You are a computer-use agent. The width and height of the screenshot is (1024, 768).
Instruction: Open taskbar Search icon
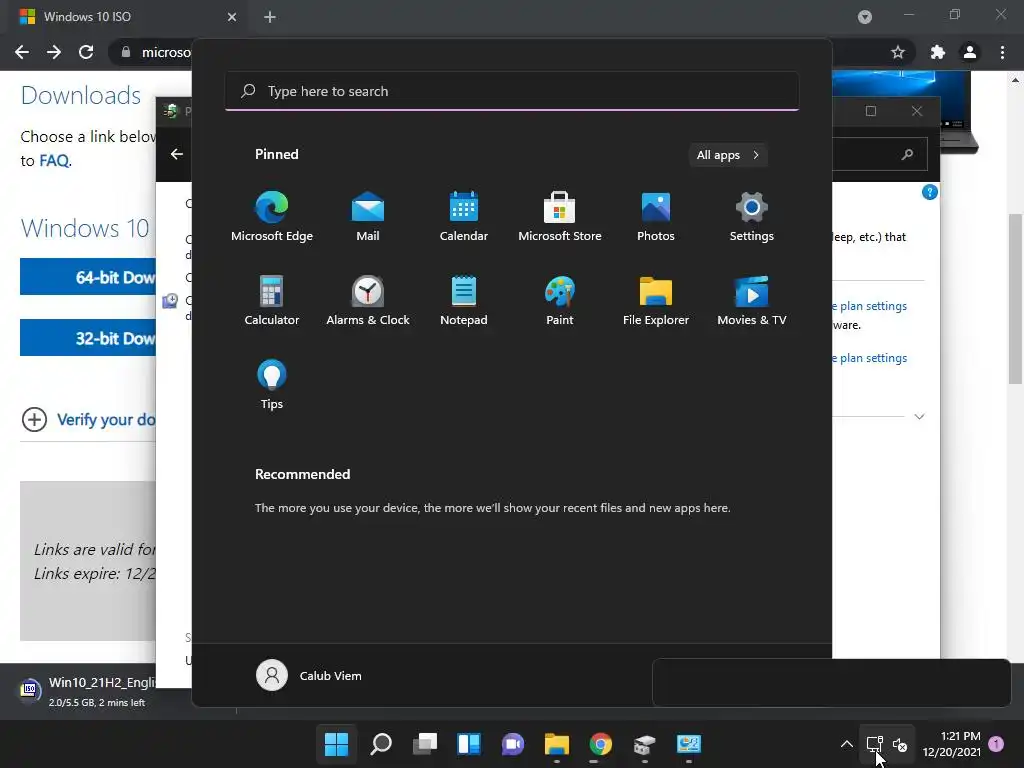pyautogui.click(x=381, y=744)
